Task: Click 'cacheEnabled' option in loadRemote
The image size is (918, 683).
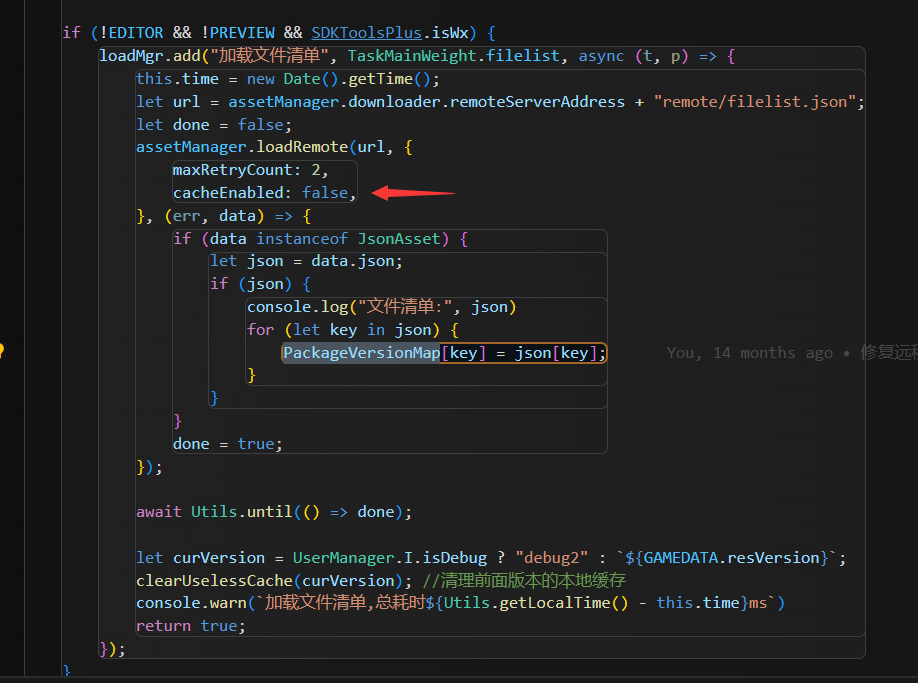Action: (228, 193)
